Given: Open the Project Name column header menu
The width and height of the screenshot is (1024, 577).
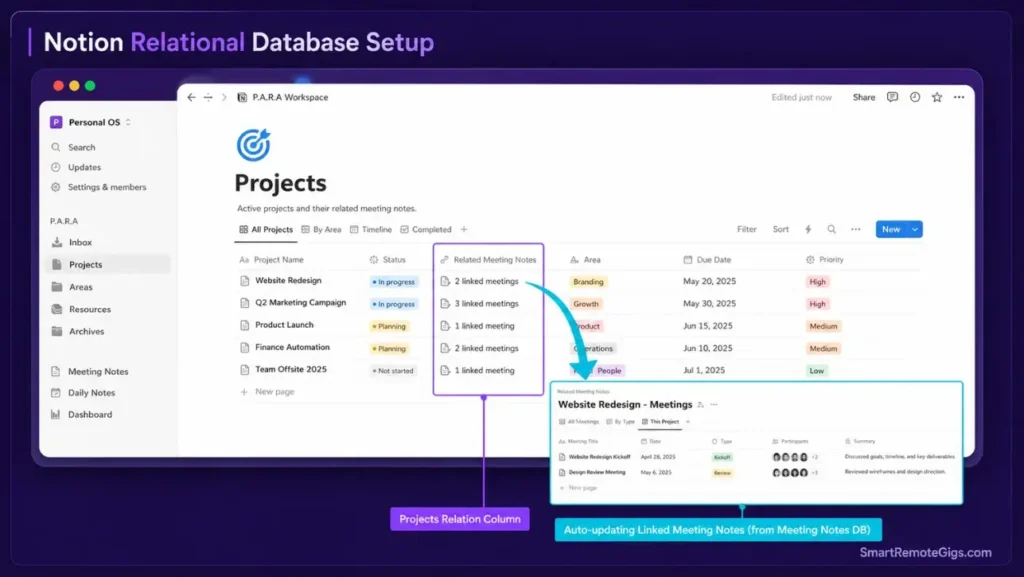Looking at the screenshot, I should pos(271,260).
